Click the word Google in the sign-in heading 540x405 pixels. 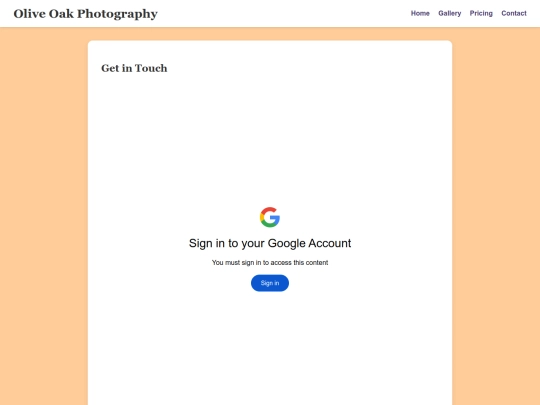tap(287, 243)
